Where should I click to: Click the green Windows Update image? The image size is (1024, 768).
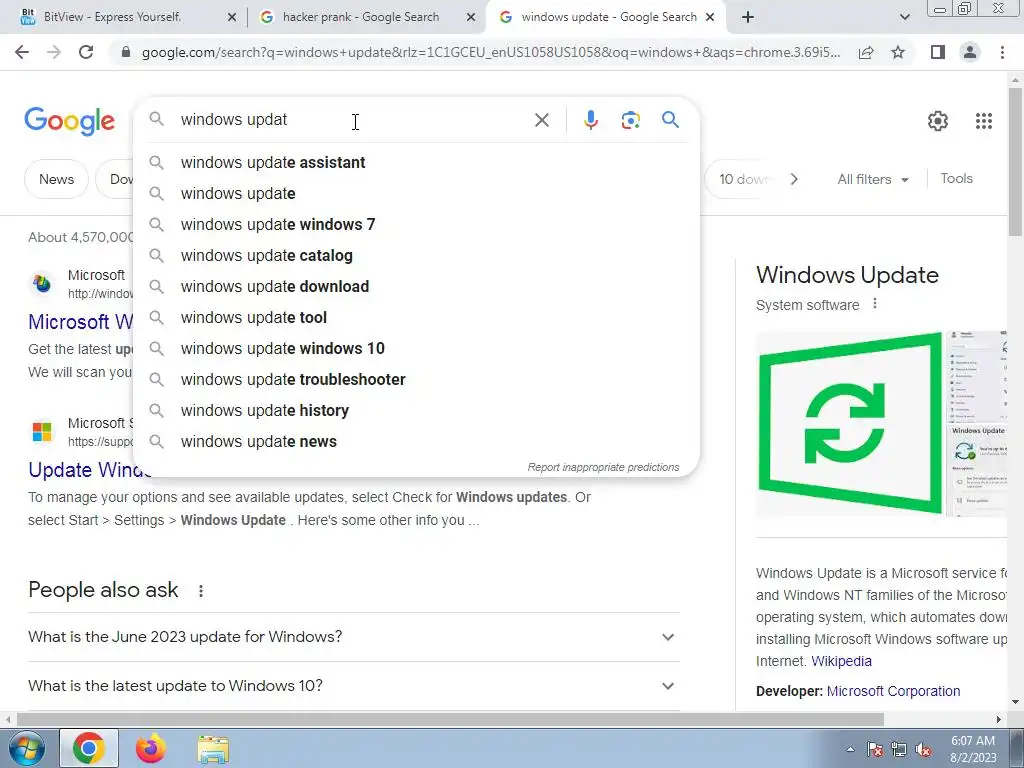point(849,423)
